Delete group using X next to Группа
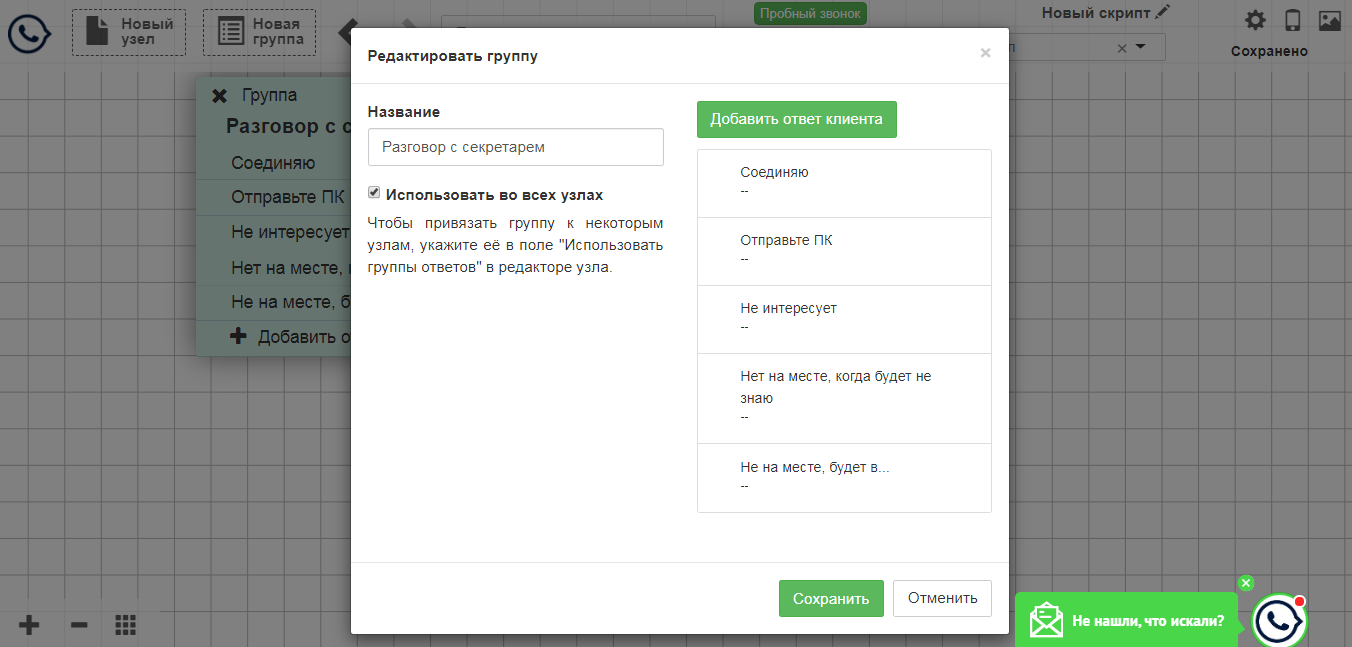Screen dimensions: 1352x647 (x=220, y=96)
